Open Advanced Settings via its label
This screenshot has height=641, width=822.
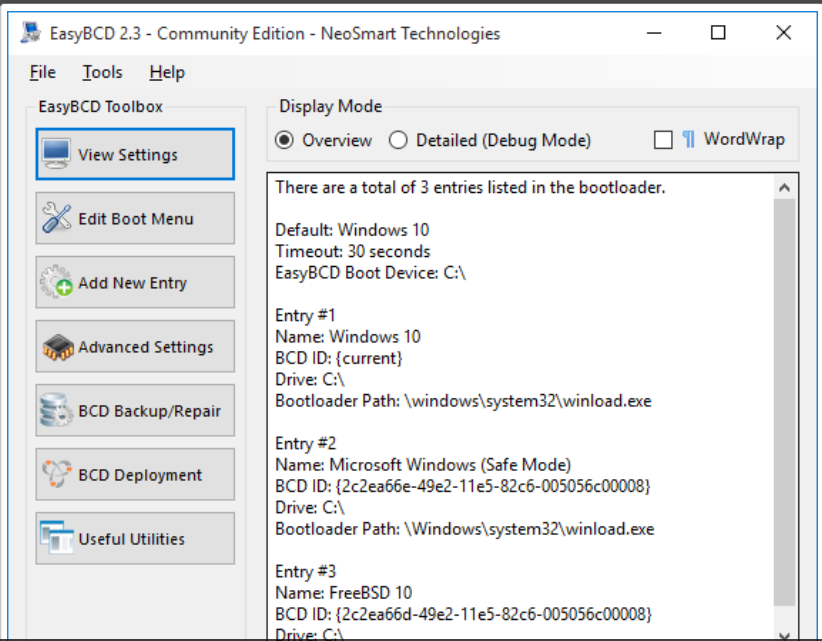146,347
